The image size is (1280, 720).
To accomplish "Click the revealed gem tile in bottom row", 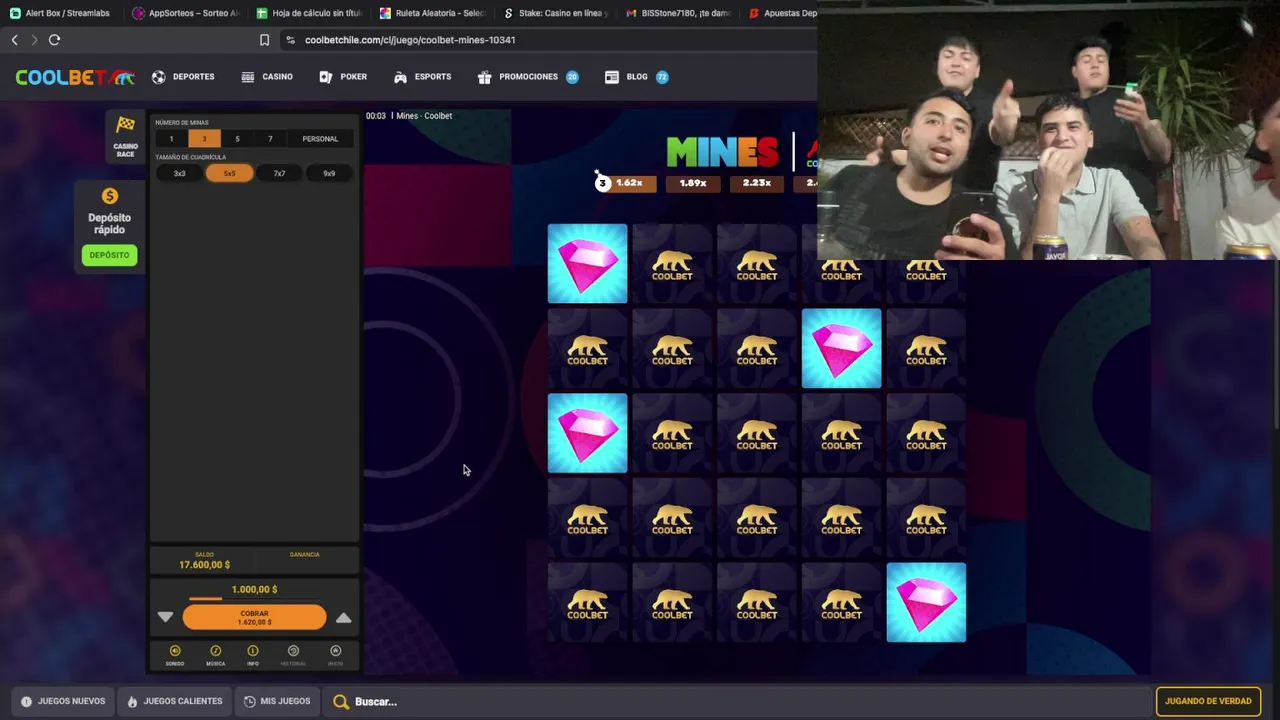I will 926,602.
